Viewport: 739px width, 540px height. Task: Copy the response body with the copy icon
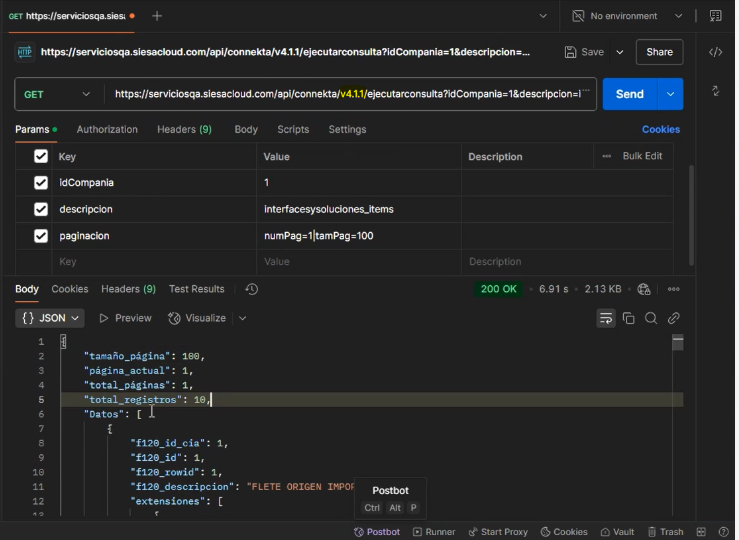629,318
